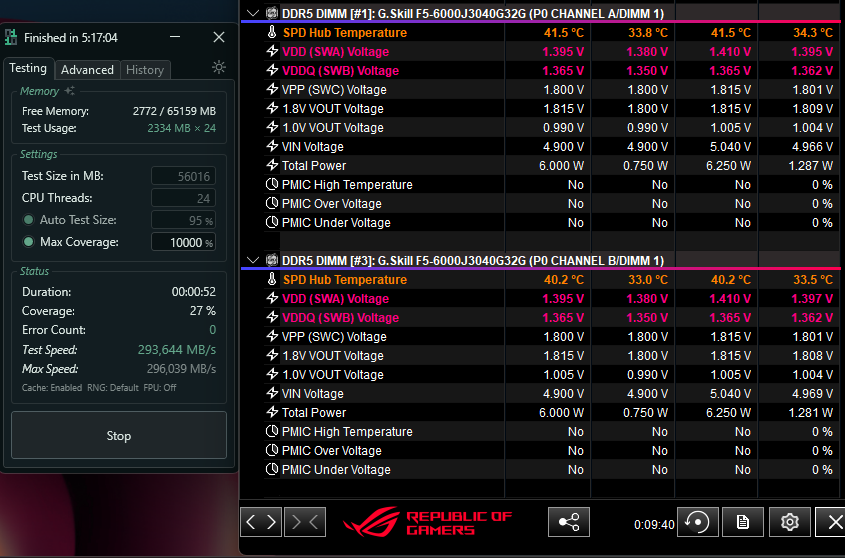Viewport: 845px width, 558px height.
Task: Click the Test Speed 293,644 MB/s value
Action: pyautogui.click(x=177, y=349)
